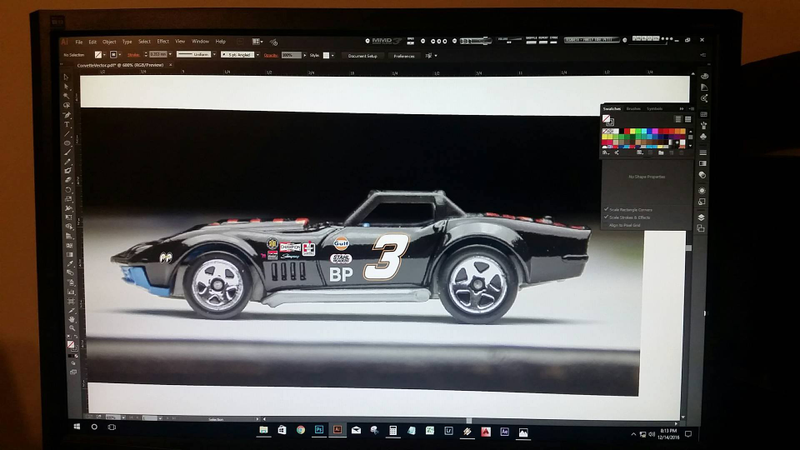Show large list view in Swatches panel

688,119
